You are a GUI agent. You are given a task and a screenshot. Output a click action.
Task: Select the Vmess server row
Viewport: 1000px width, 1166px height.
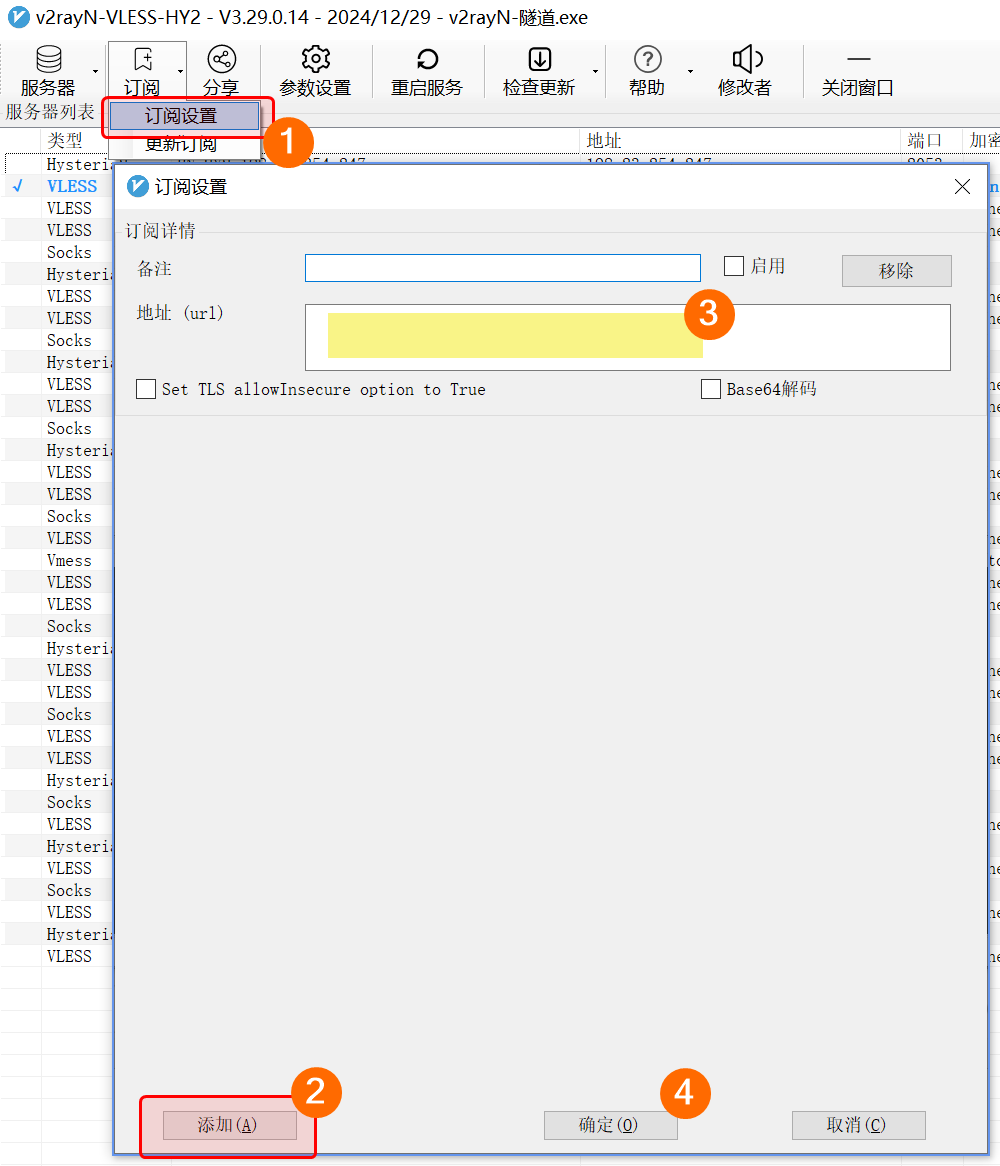[x=69, y=560]
